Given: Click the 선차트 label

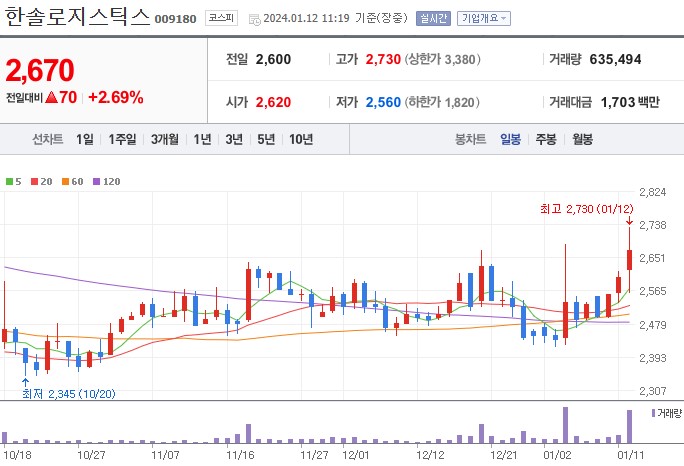Looking at the screenshot, I should (x=48, y=139).
